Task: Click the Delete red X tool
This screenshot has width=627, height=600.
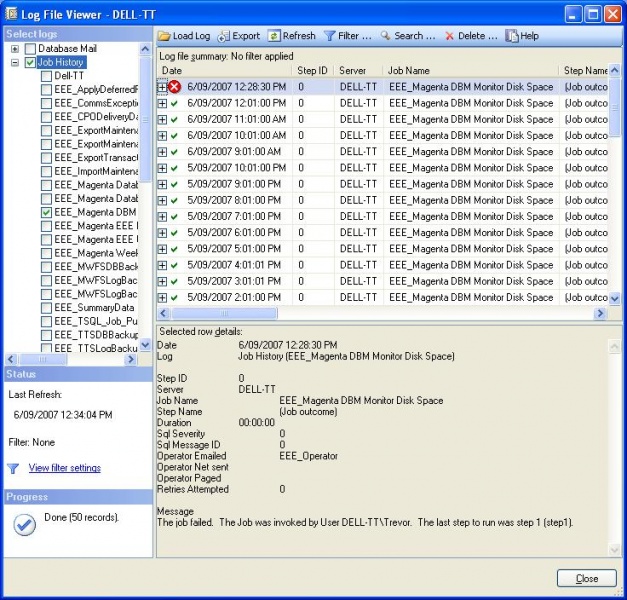Action: point(449,36)
